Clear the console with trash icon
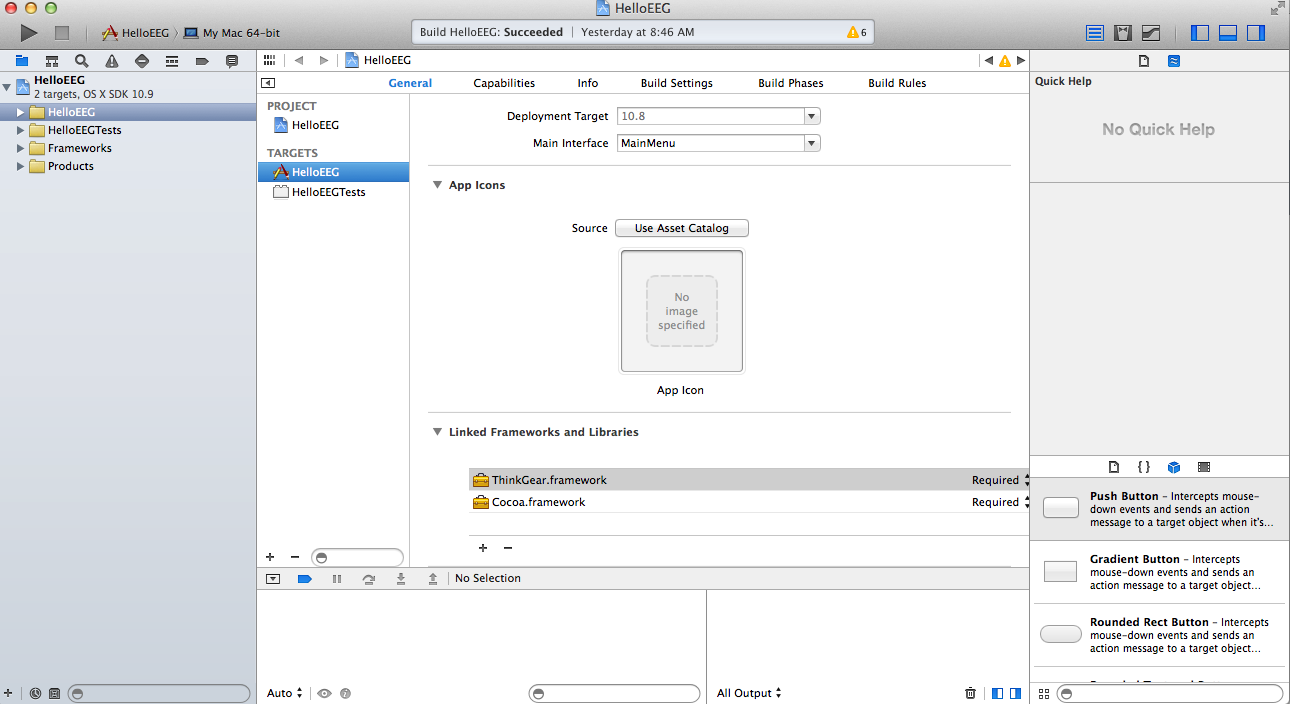Viewport: 1290px width, 704px height. (970, 693)
